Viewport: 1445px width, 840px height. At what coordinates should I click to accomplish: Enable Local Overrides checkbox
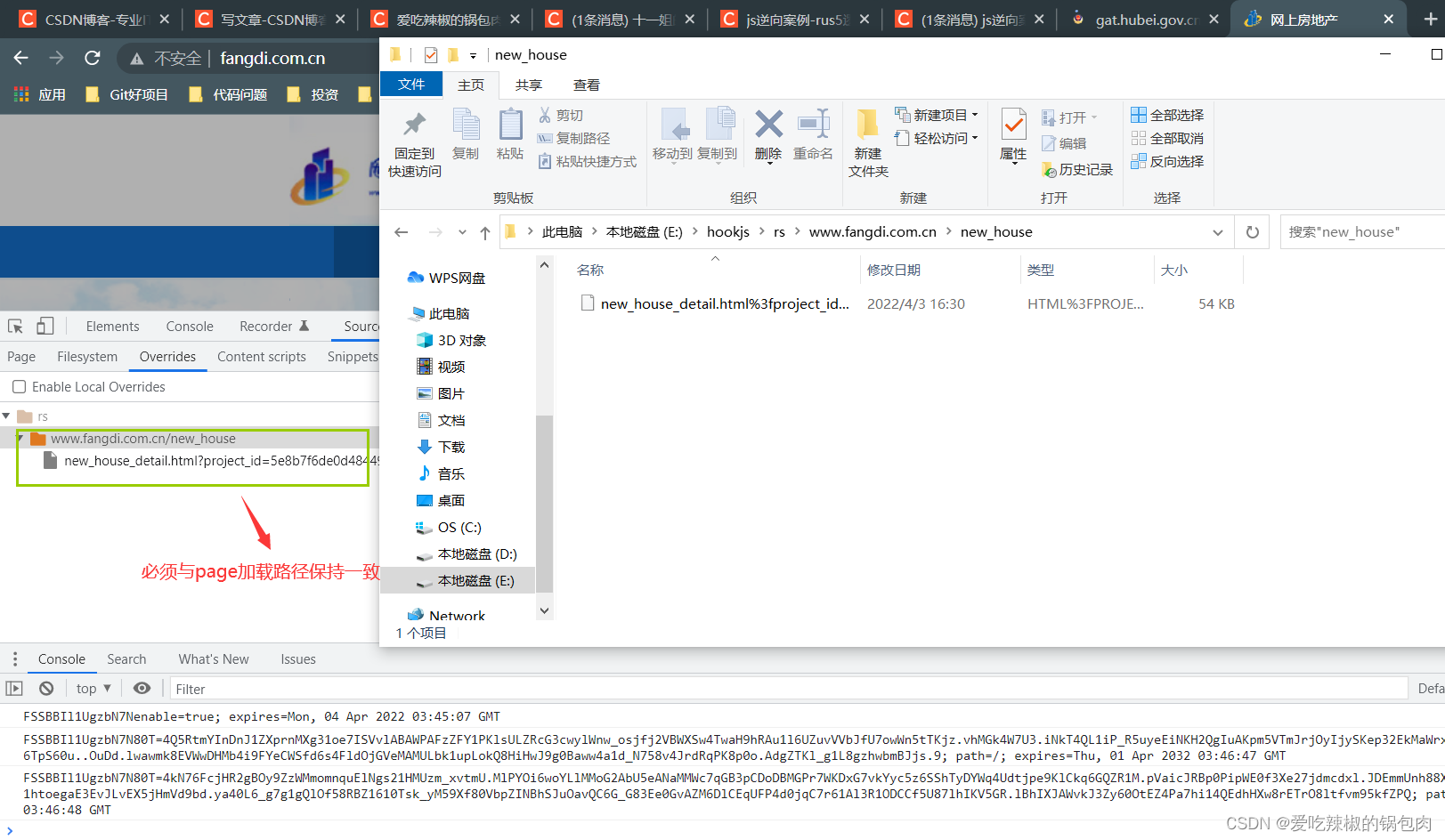19,386
